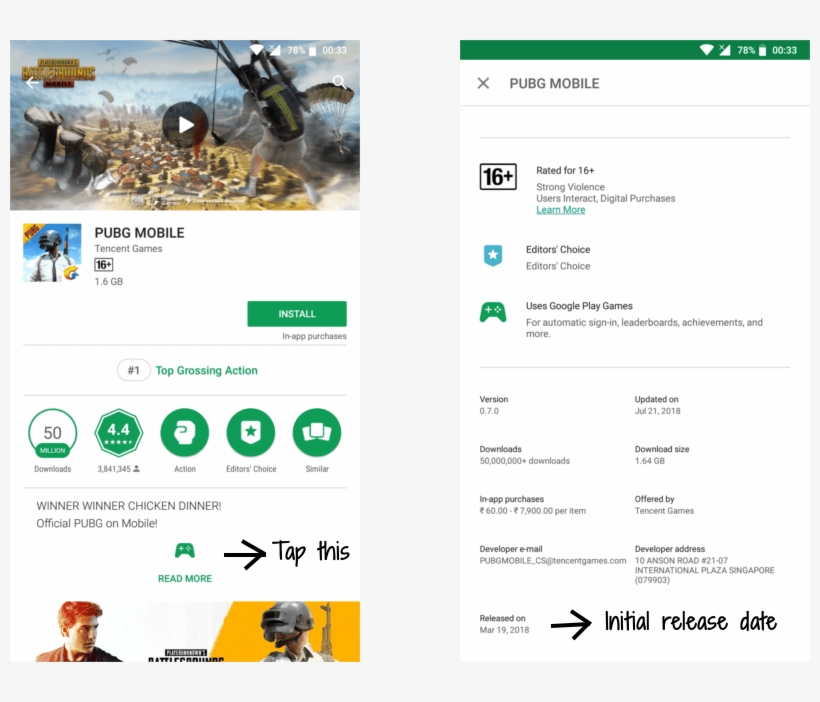Open the promotional banner with the helmeted soldier
The width and height of the screenshot is (820, 702).
(185, 631)
